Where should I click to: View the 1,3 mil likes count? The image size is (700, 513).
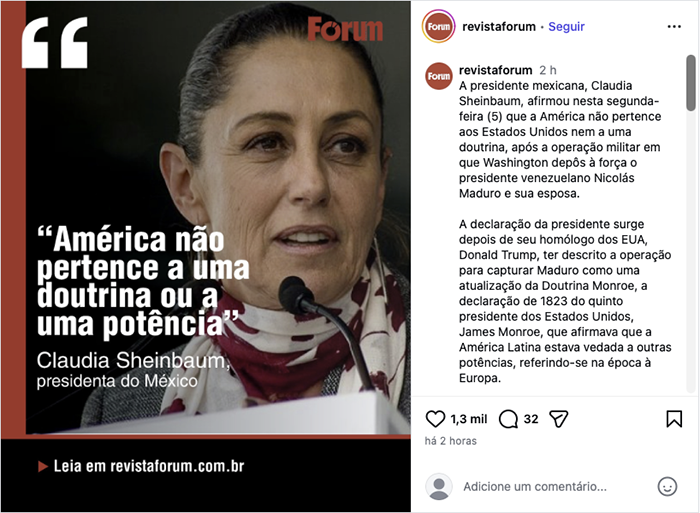(x=468, y=419)
